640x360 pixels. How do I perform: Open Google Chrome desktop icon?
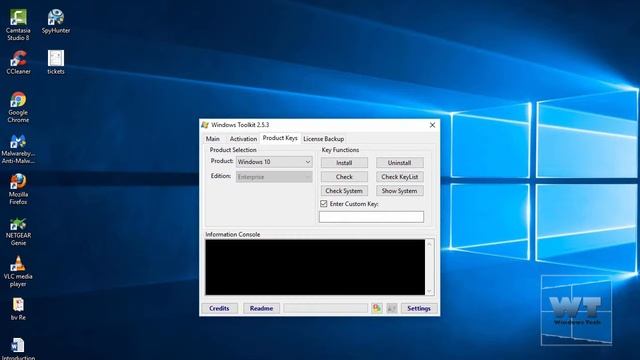point(18,107)
